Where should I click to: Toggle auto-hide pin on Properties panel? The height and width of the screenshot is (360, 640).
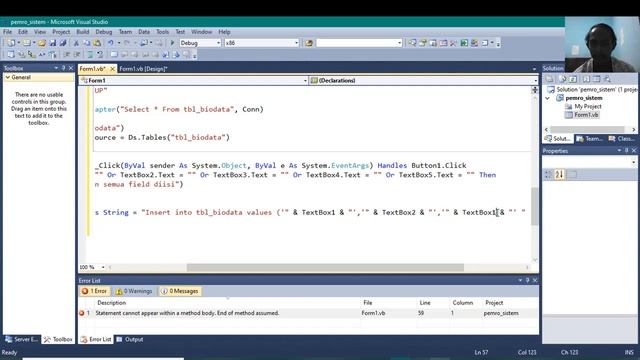point(627,151)
